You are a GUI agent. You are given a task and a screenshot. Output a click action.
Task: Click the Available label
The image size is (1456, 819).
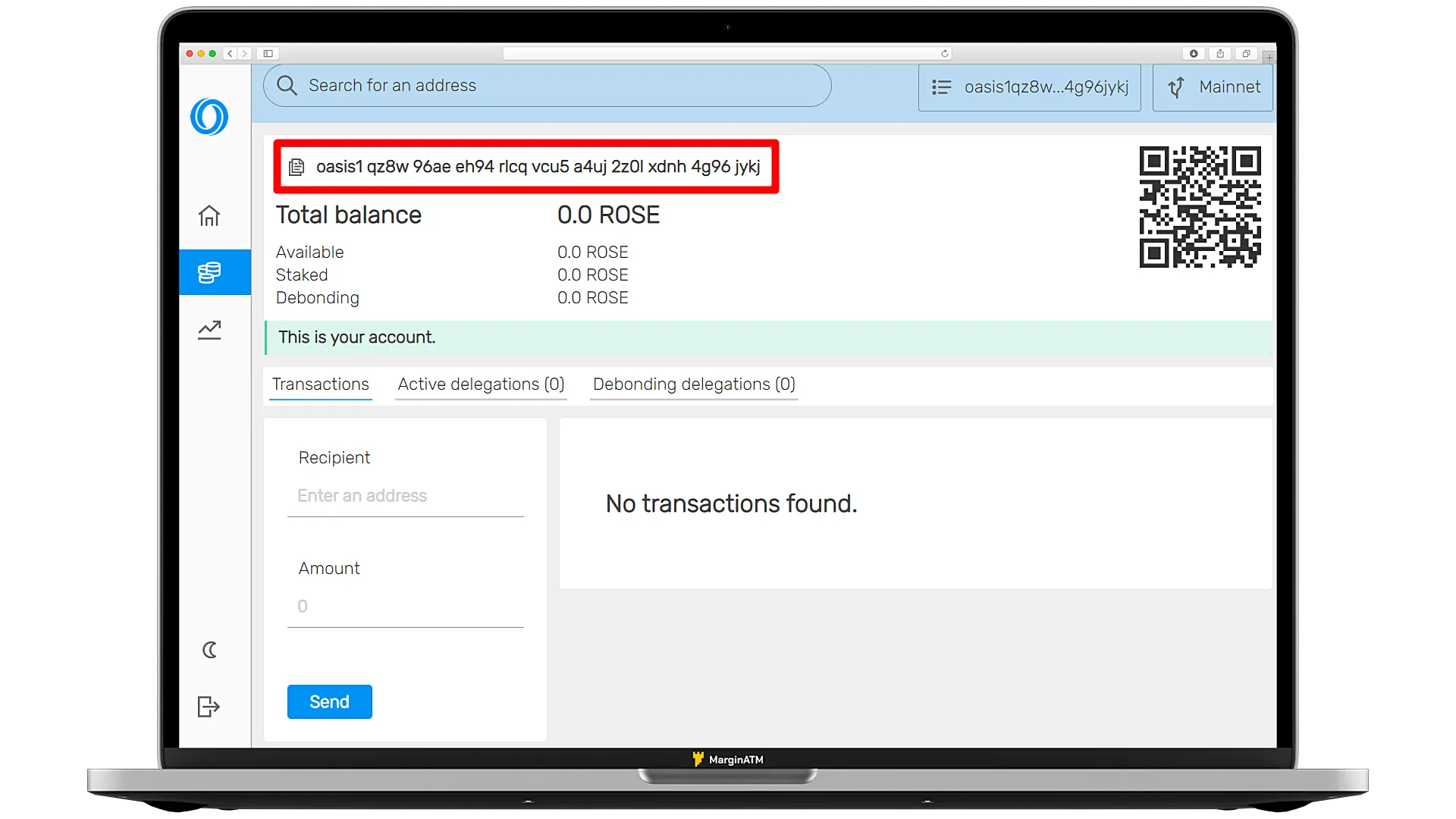[x=309, y=253]
